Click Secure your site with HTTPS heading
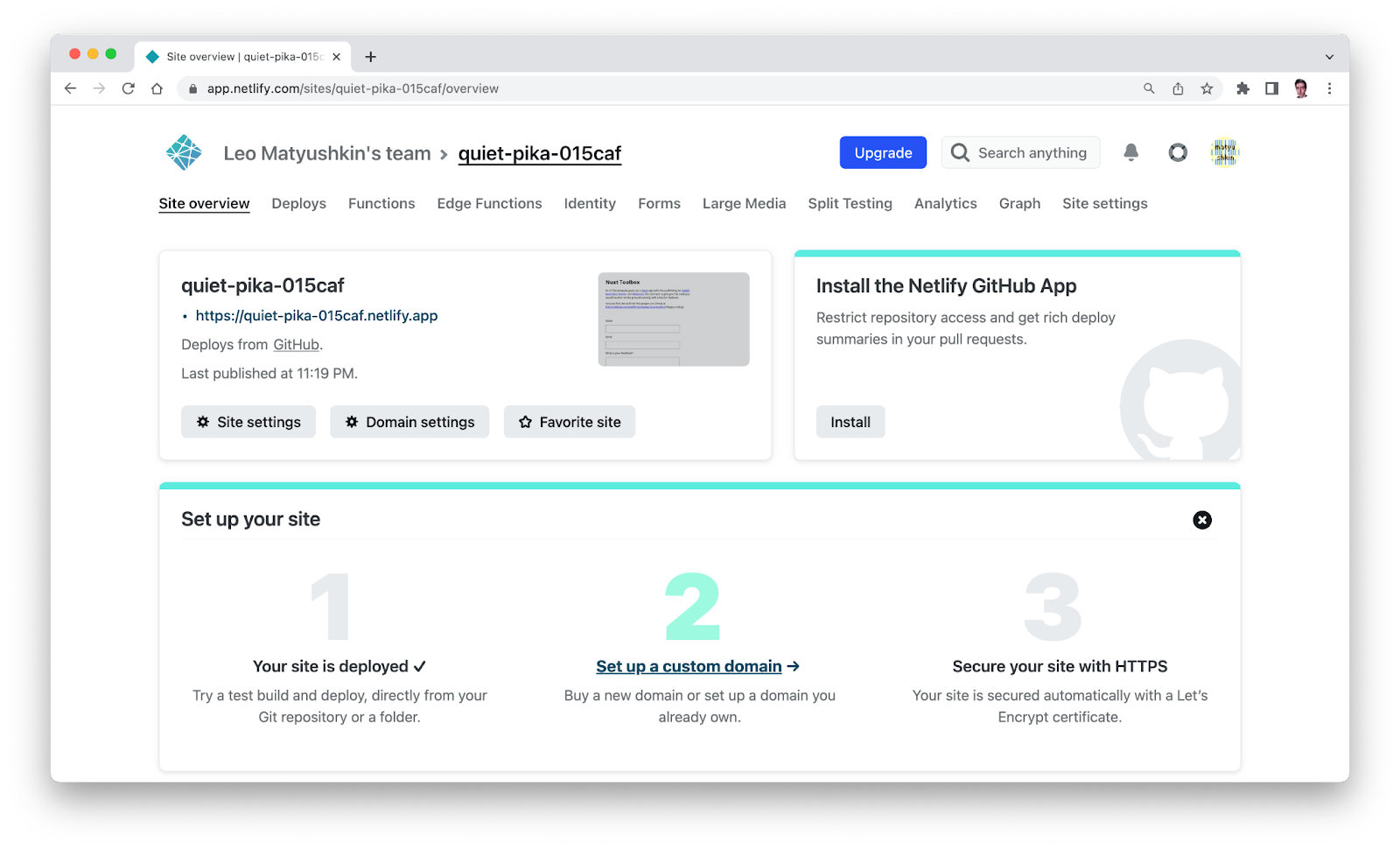The height and width of the screenshot is (849, 1400). click(x=1060, y=667)
